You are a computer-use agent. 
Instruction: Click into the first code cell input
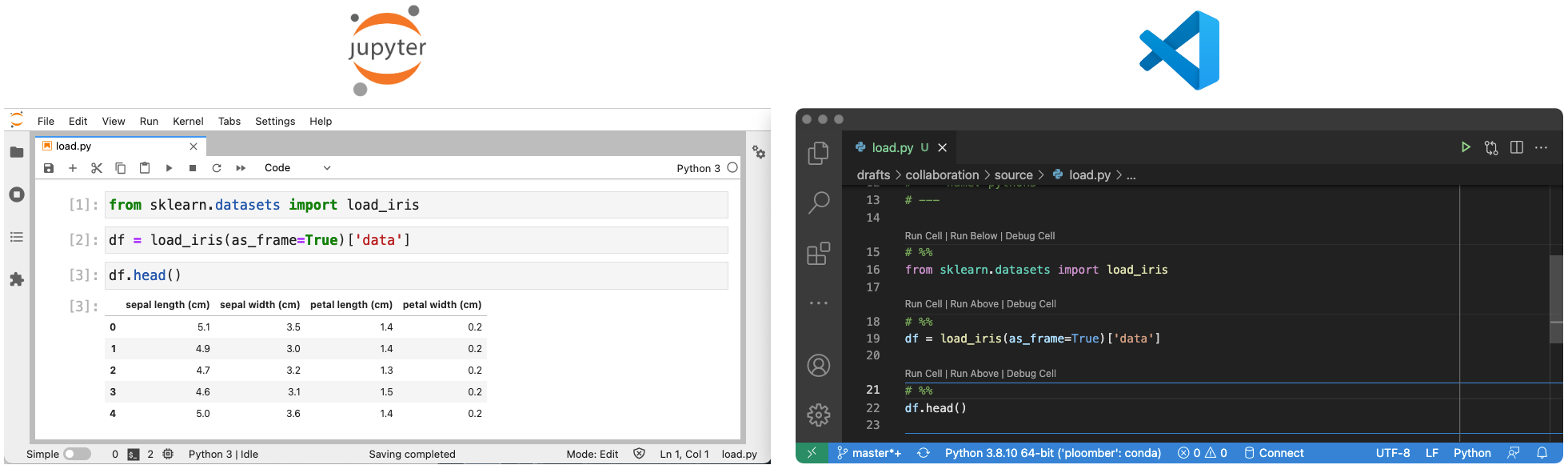(x=417, y=205)
